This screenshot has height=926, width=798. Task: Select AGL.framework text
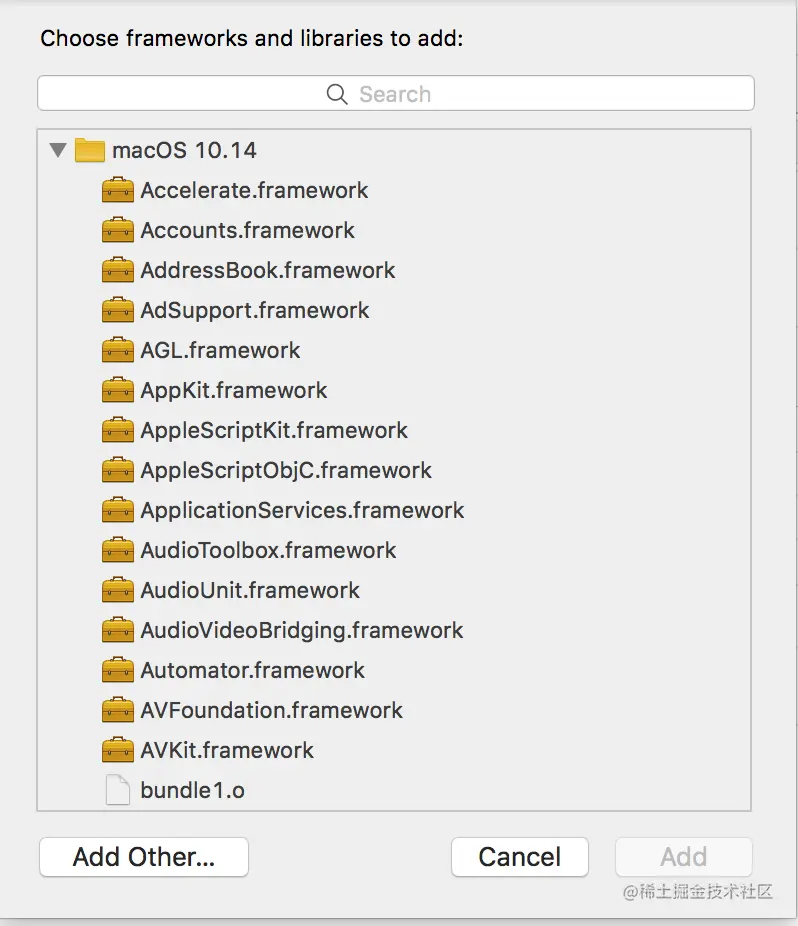coord(220,350)
